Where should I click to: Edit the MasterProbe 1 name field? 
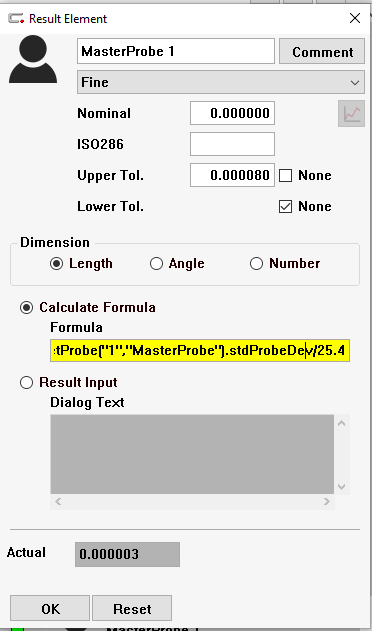pos(176,51)
